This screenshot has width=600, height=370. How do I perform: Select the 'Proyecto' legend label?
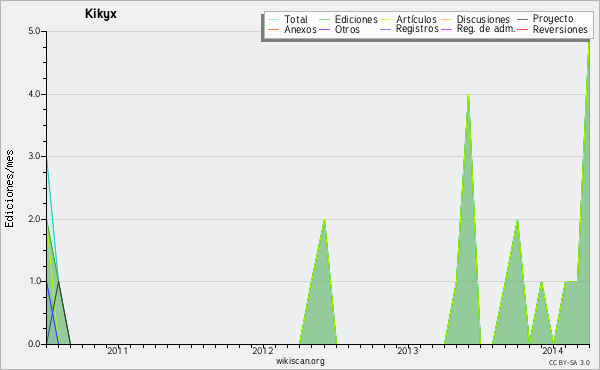553,19
